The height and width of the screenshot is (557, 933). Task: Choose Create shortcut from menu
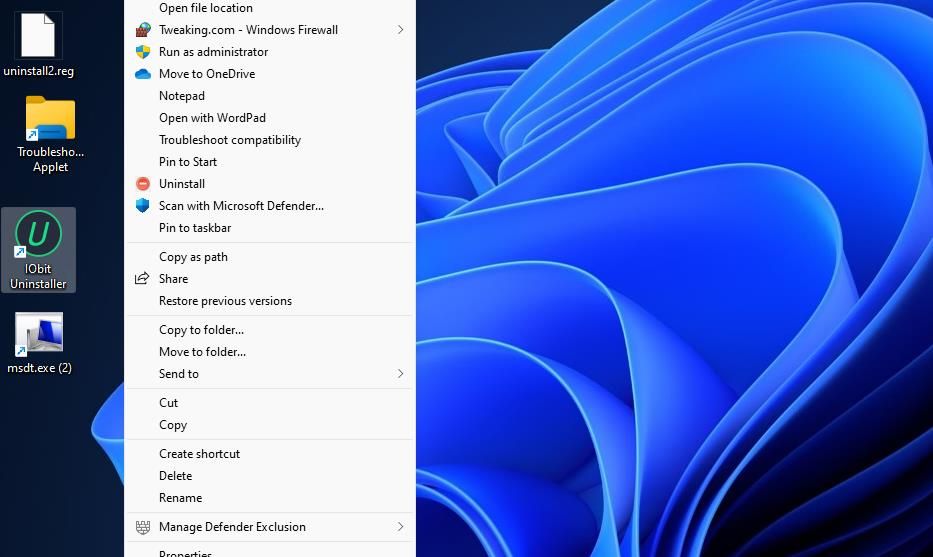tap(199, 454)
